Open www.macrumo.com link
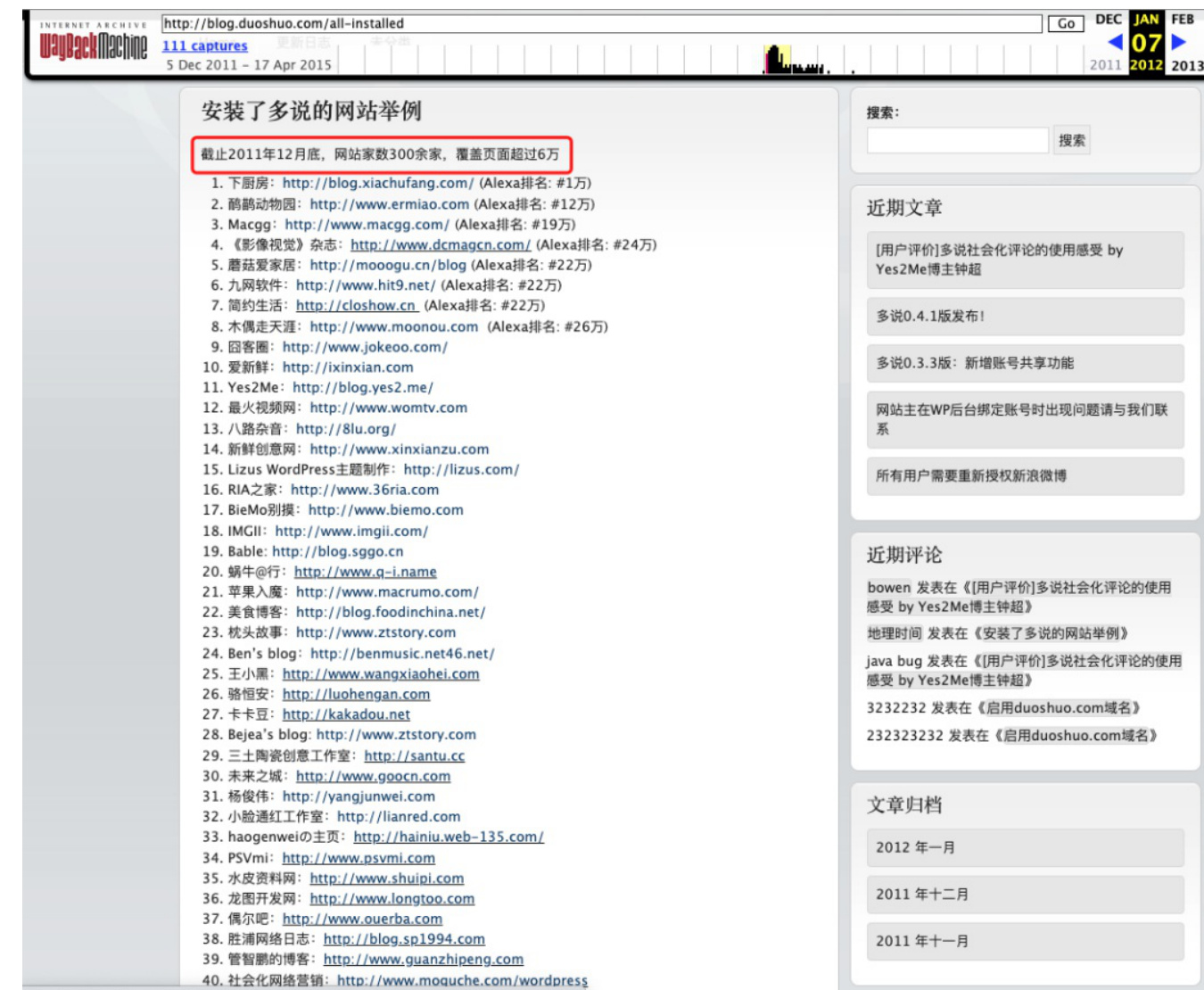This screenshot has height=990, width=1204. (x=387, y=591)
